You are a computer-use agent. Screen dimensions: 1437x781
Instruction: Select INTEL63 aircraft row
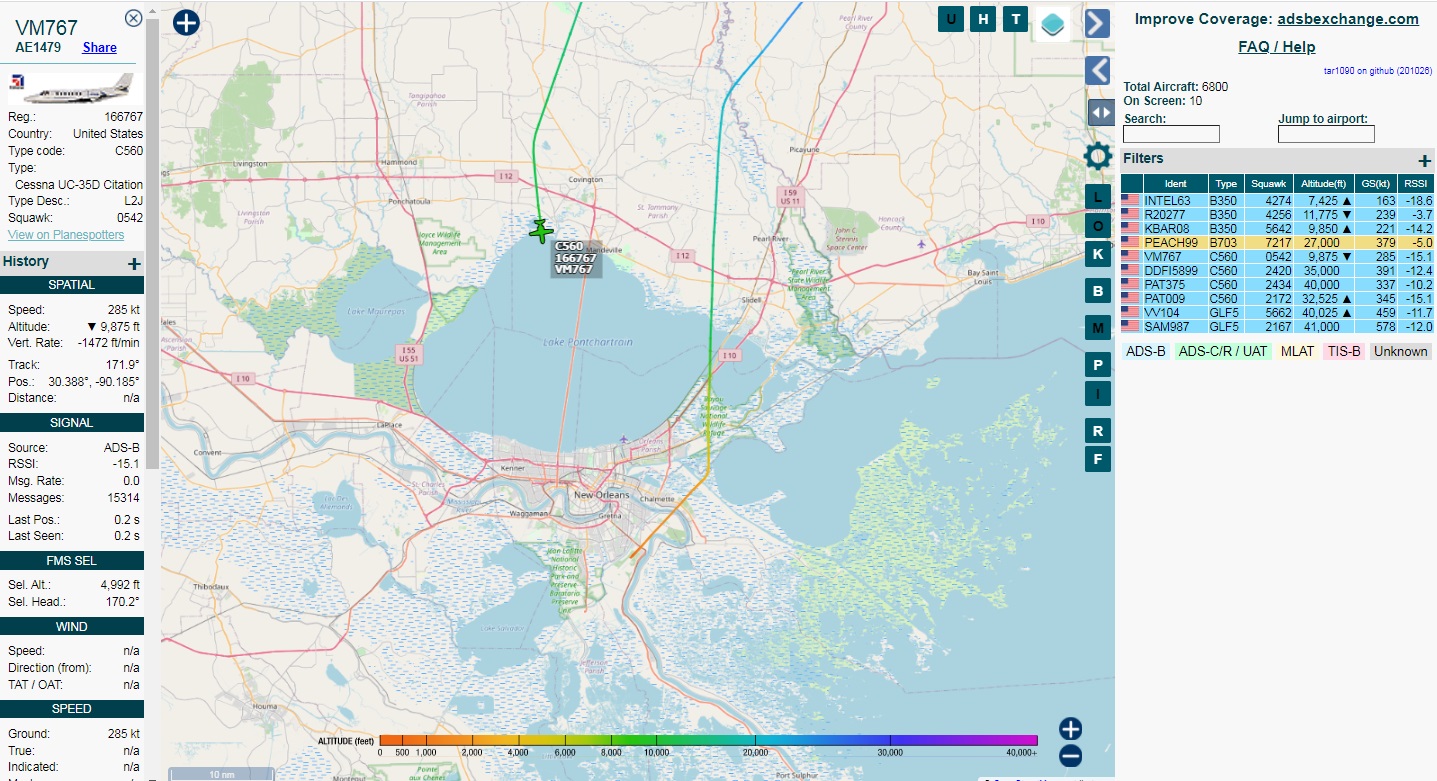pos(1277,200)
